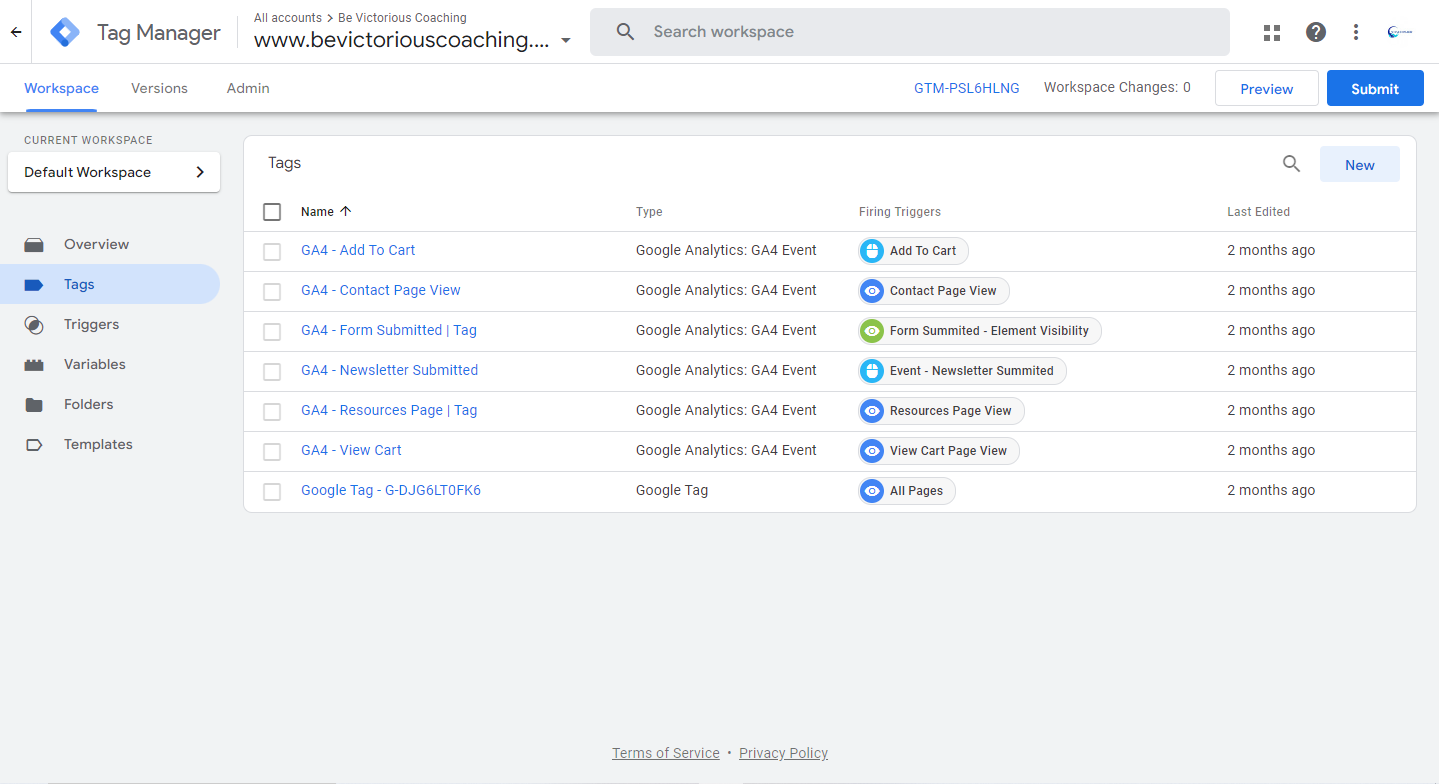
Task: Click the Preview button
Action: point(1266,88)
